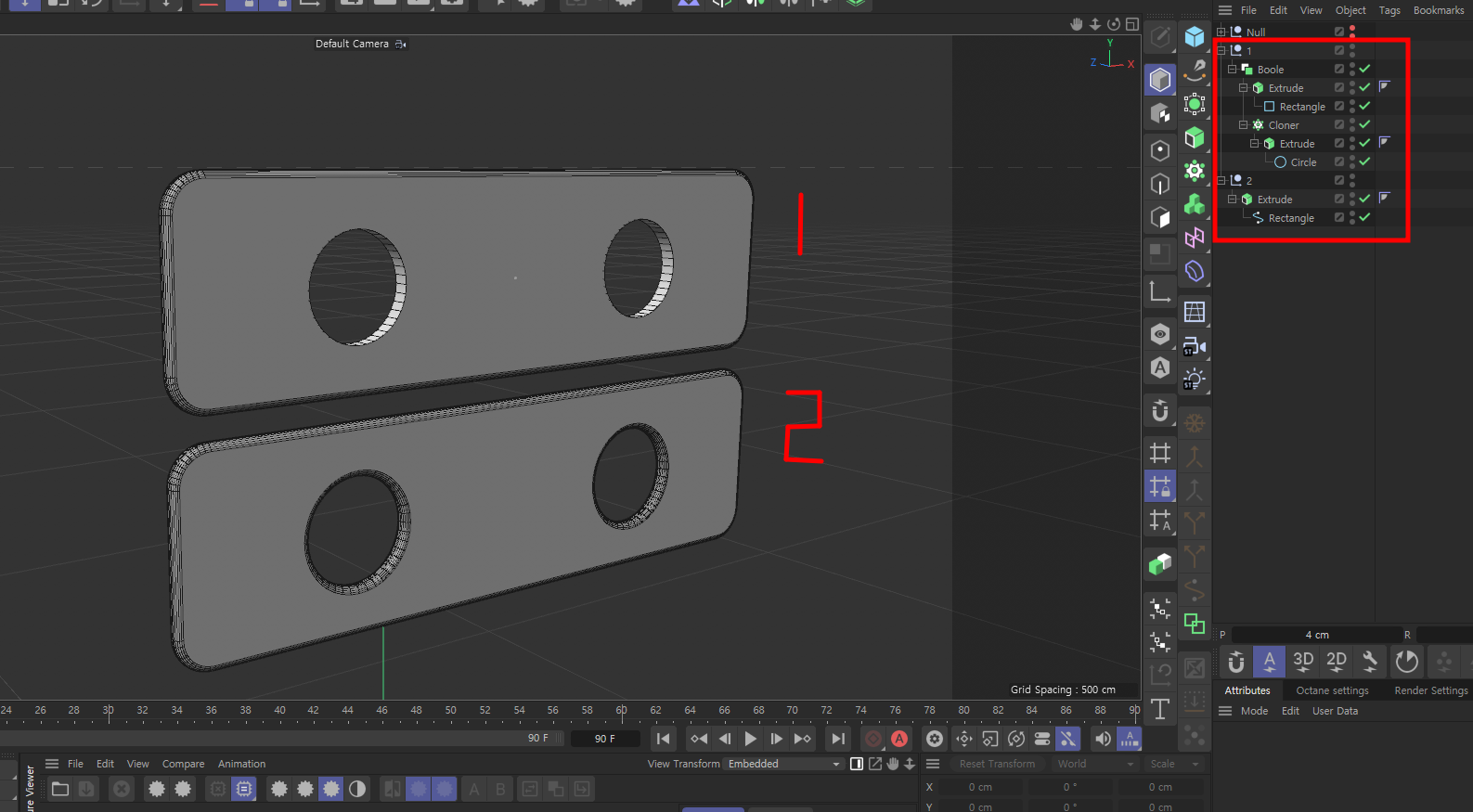The image size is (1473, 812).
Task: Click the 3D snap button
Action: [x=1303, y=662]
